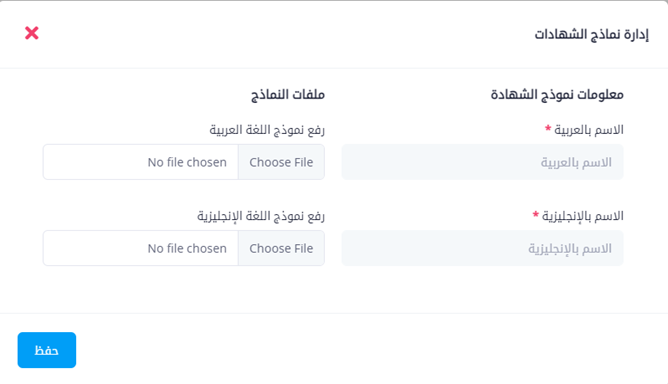This screenshot has width=668, height=384.
Task: Click the Arabic name input field
Action: pyautogui.click(x=482, y=162)
